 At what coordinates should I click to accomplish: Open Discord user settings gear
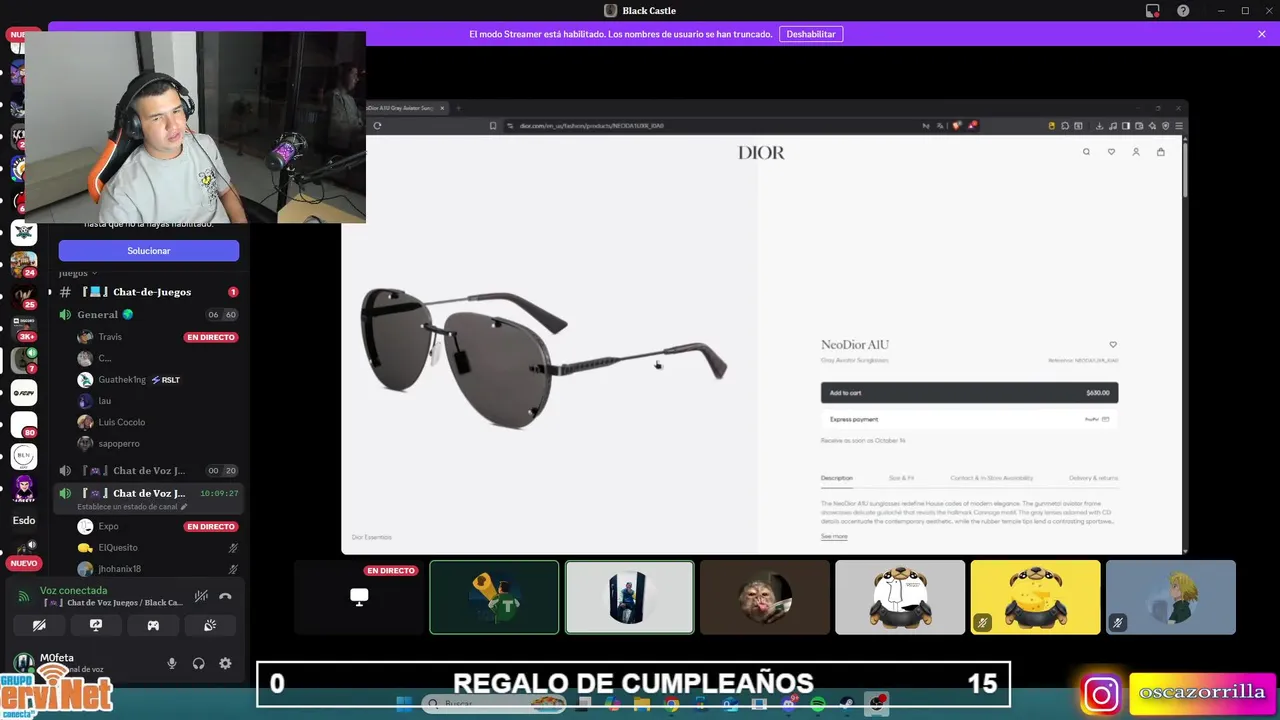tap(225, 663)
